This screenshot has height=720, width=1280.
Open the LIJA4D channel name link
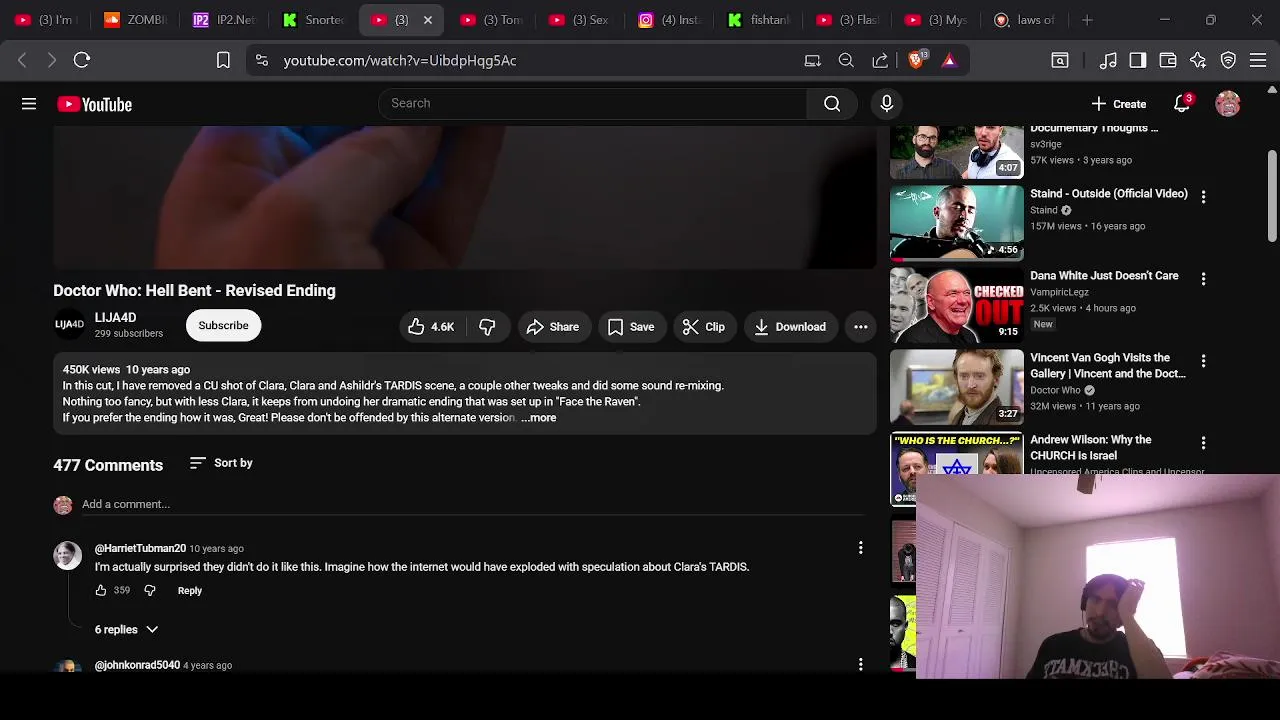click(x=115, y=317)
